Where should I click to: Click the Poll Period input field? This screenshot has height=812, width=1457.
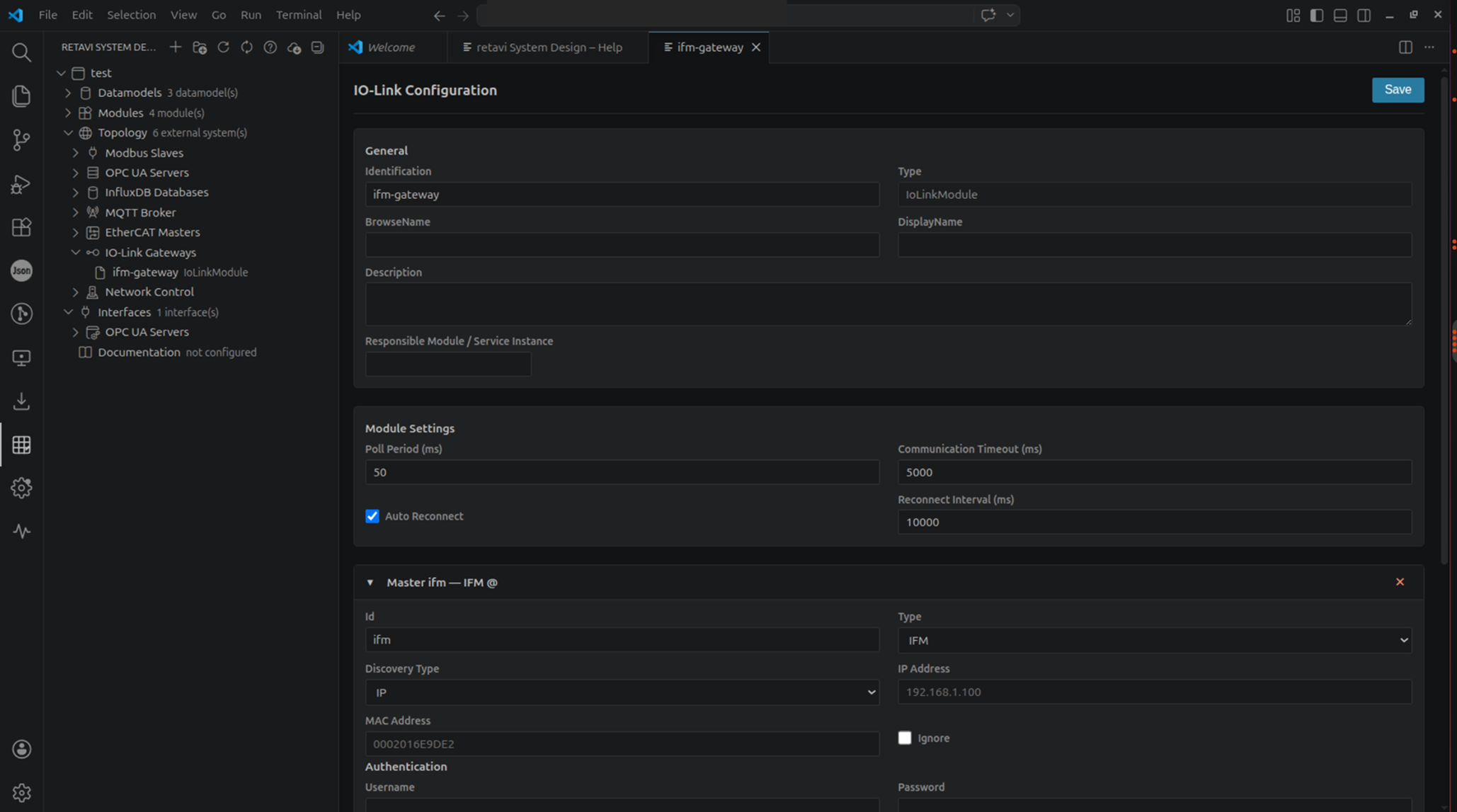click(622, 472)
